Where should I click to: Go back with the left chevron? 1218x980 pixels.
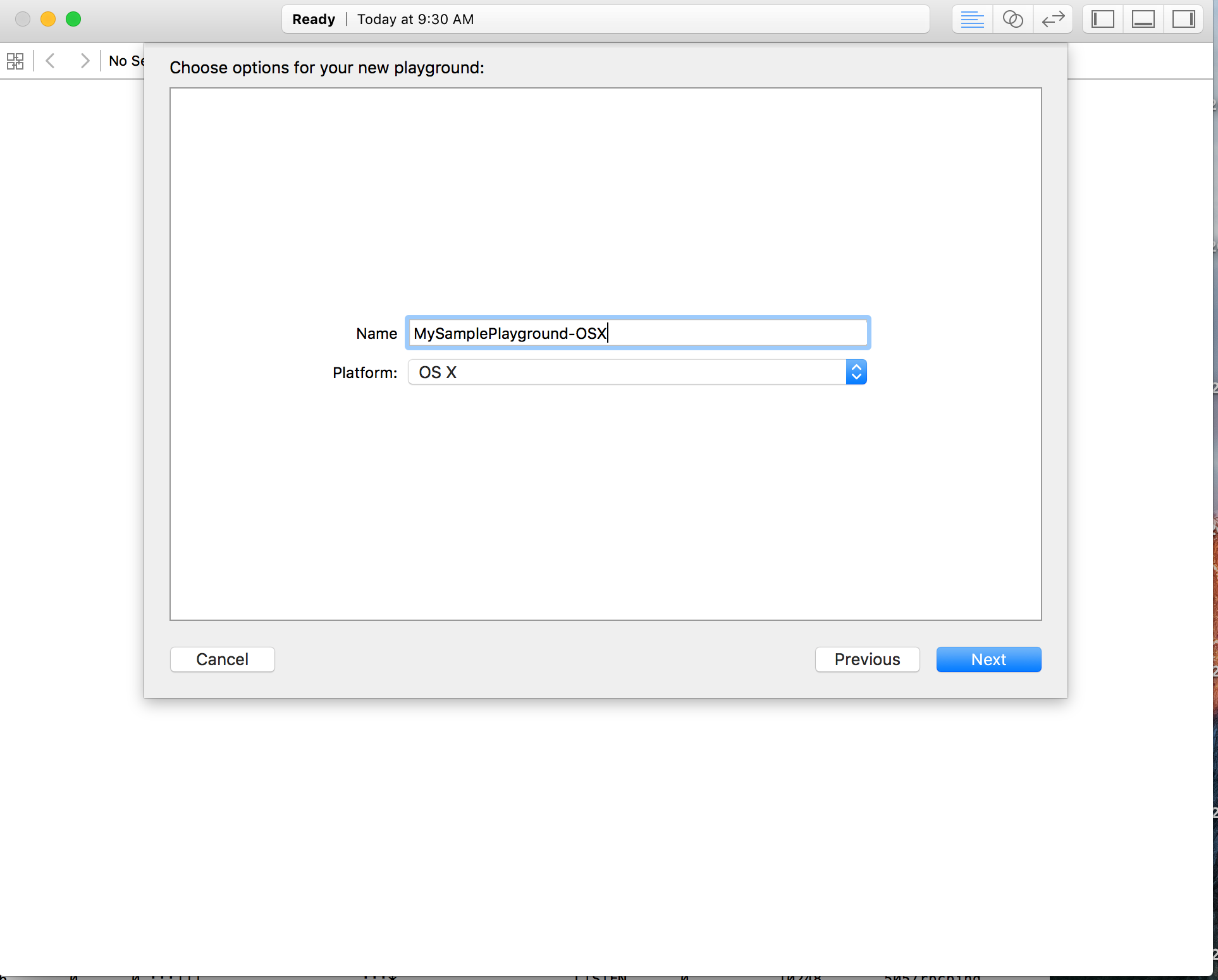tap(51, 61)
